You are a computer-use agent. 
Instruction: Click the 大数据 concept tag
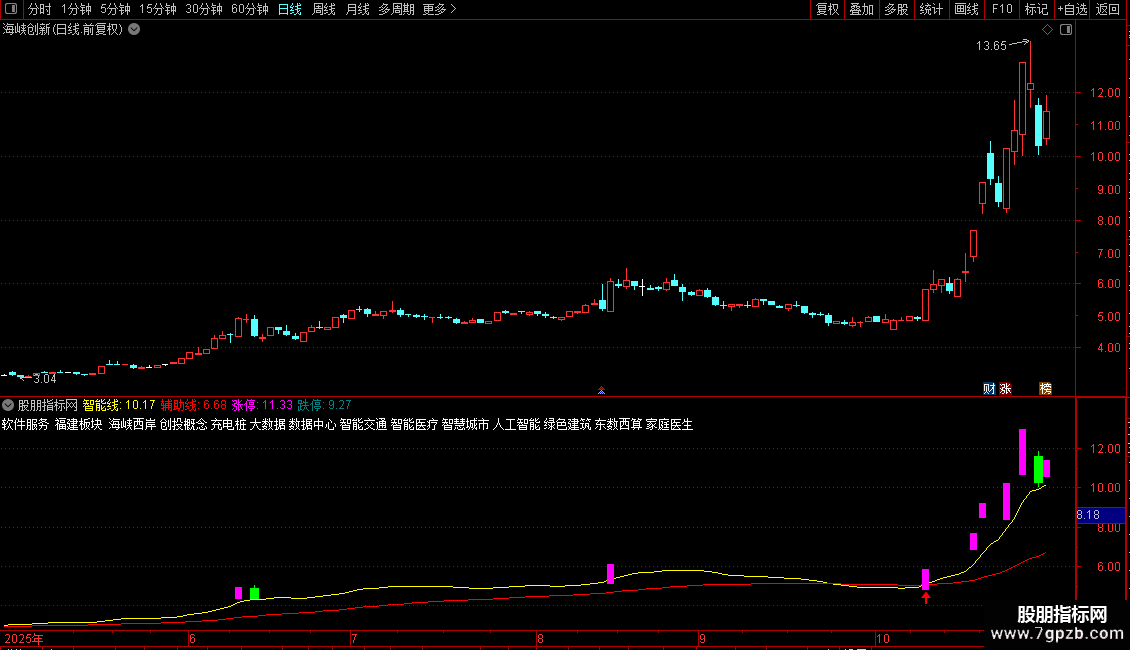point(267,424)
